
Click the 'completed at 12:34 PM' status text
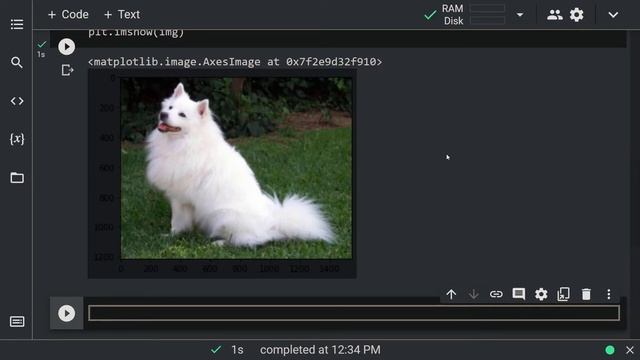[320, 350]
